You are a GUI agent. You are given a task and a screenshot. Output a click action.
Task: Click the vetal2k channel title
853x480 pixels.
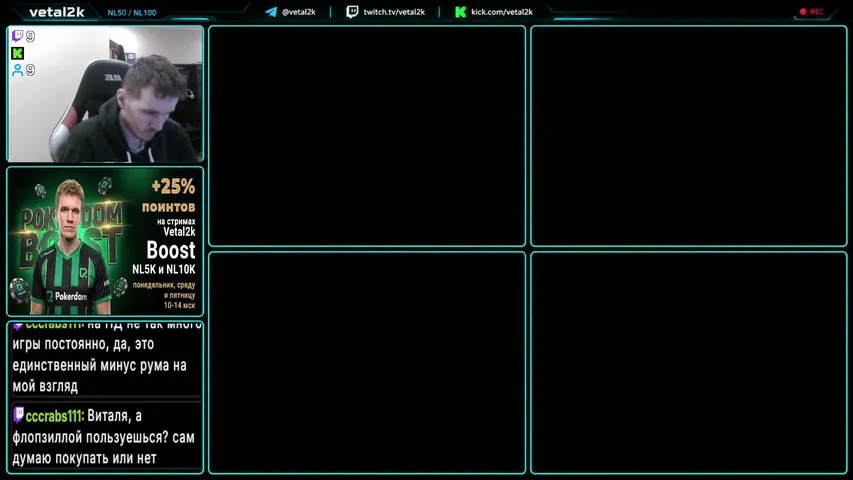coord(57,12)
